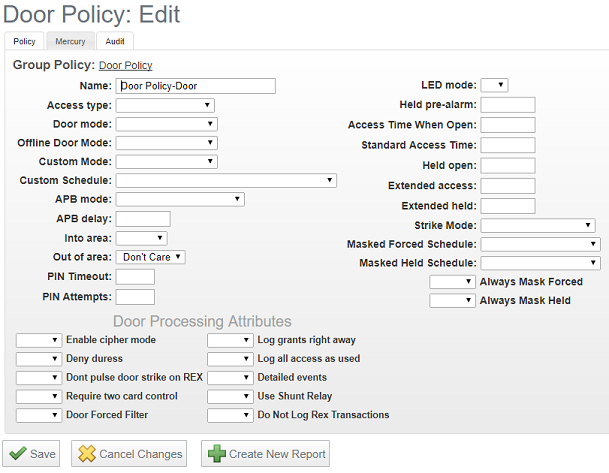Viewport: 609px width, 473px height.
Task: Open the Audit tab
Action: pyautogui.click(x=115, y=41)
